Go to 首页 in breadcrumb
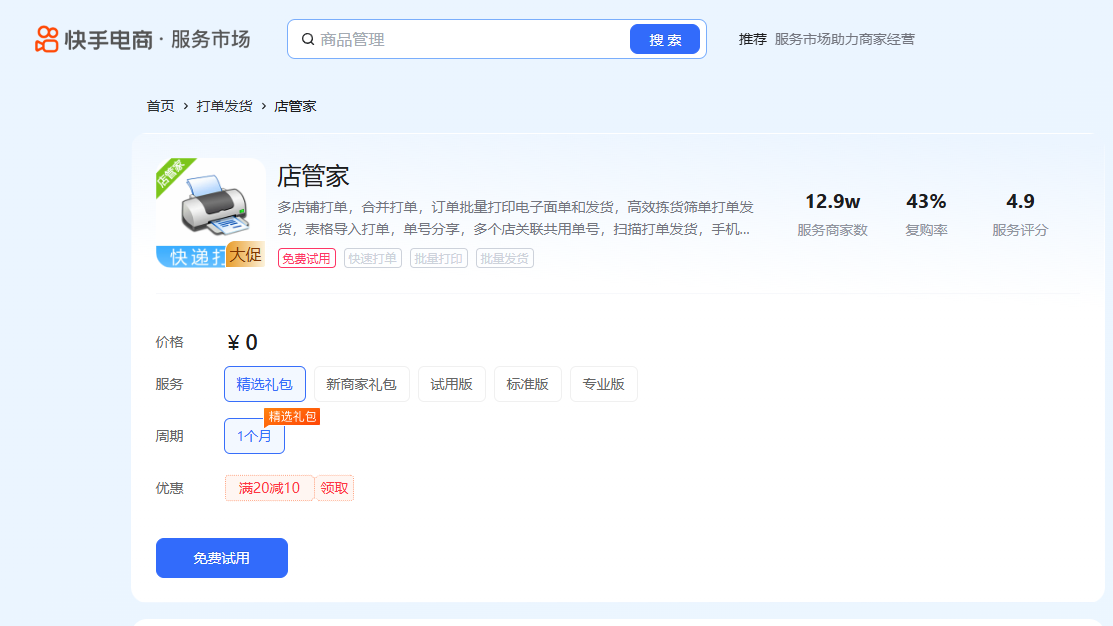Image resolution: width=1113 pixels, height=626 pixels. [160, 106]
